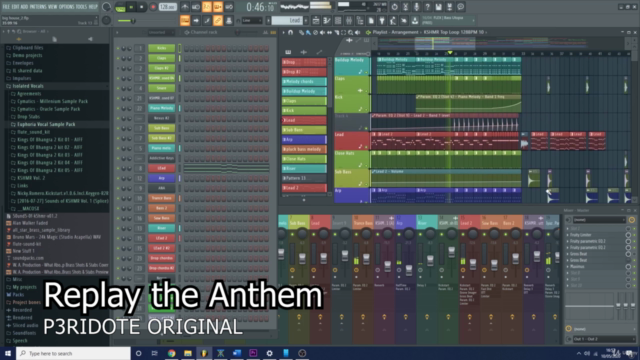Click the undo history icon
Image resolution: width=640 pixels, height=360 pixels.
[394, 7]
